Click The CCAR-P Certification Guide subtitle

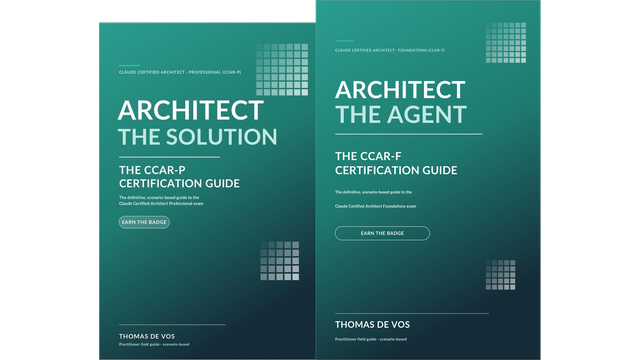pos(179,177)
